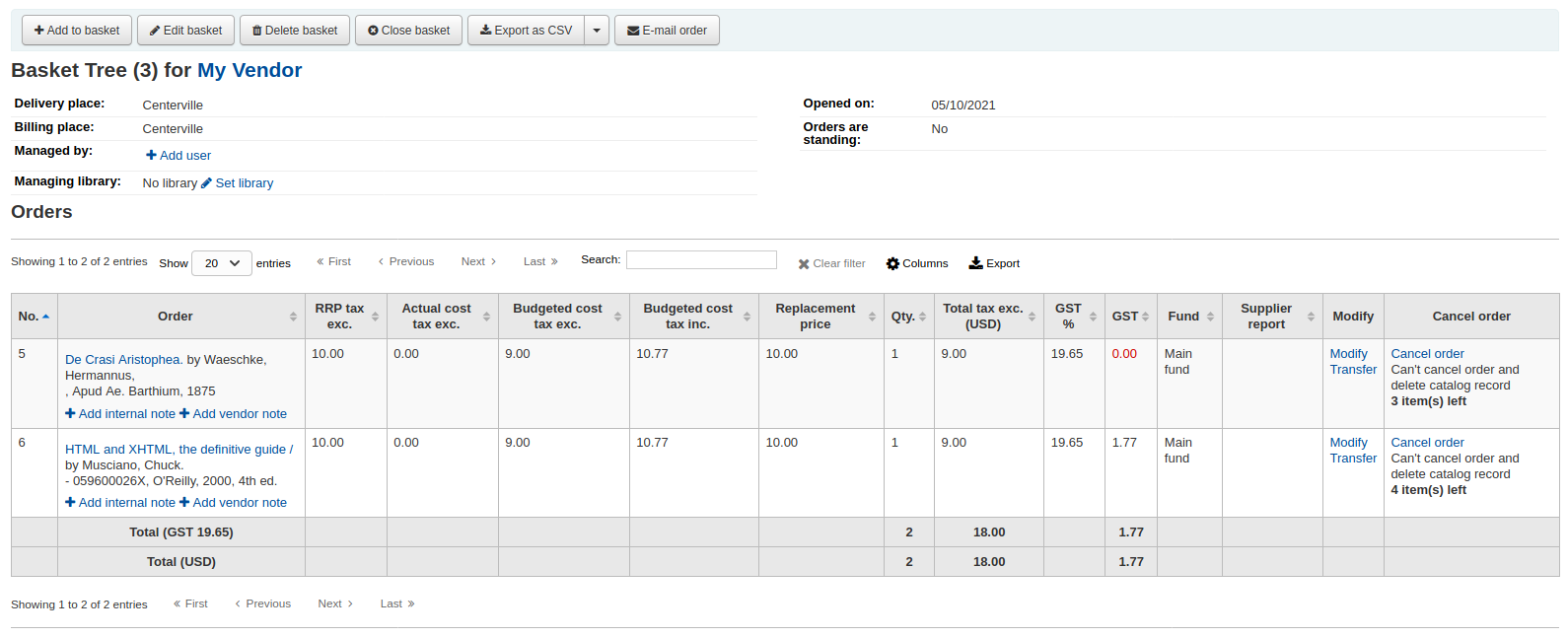Viewport: 1568px width, 638px height.
Task: Sort orders by Fund column header
Action: 1189,317
